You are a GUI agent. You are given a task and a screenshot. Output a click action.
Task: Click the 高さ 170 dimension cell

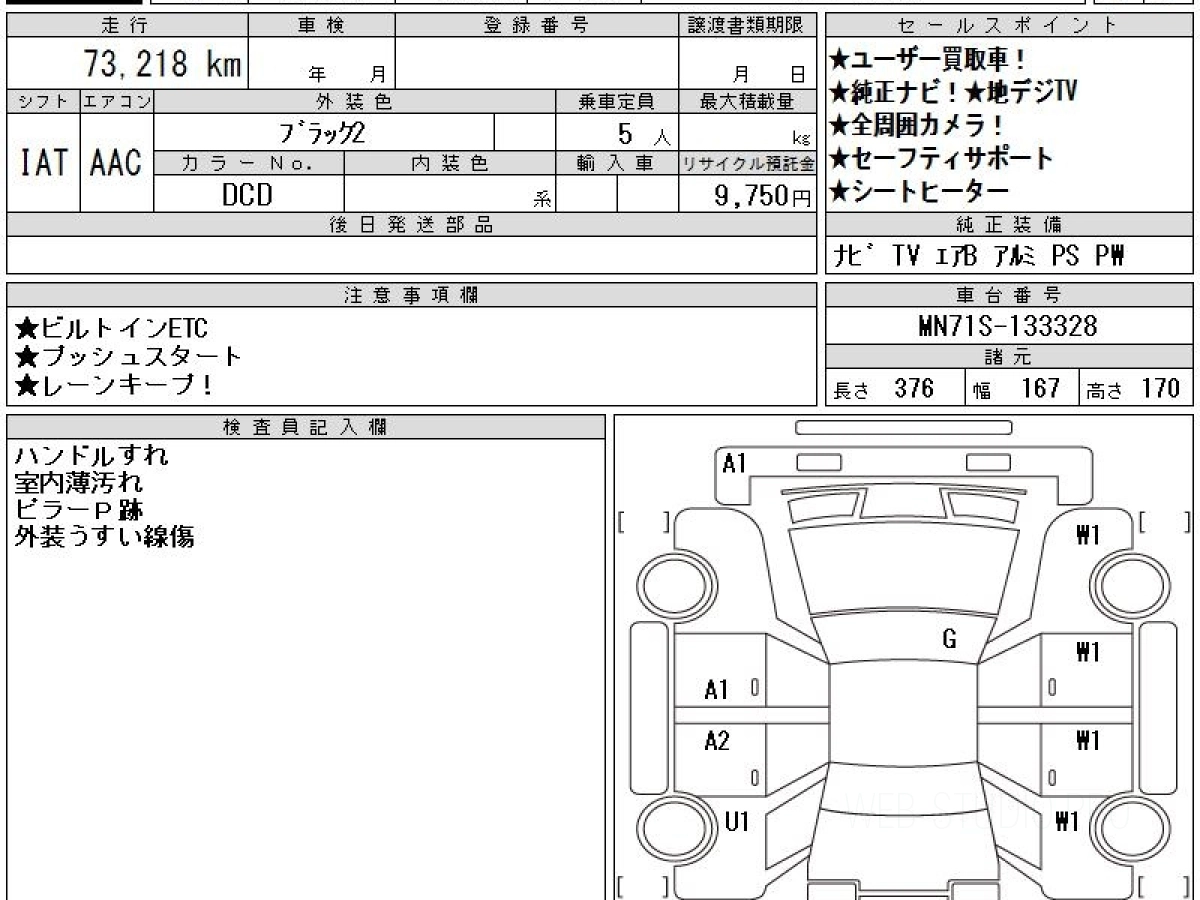[x=1136, y=388]
